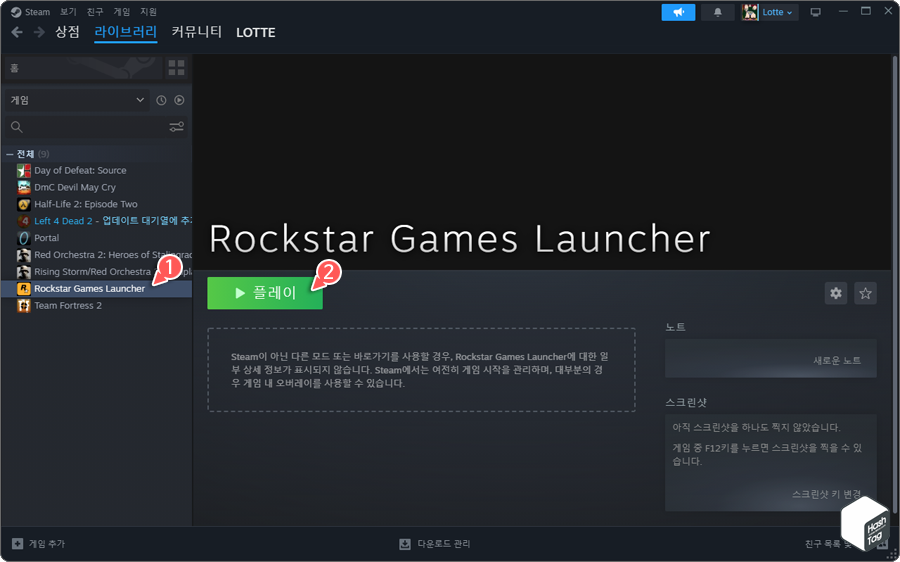Click the Portal game icon
This screenshot has height=562, width=900.
[24, 238]
